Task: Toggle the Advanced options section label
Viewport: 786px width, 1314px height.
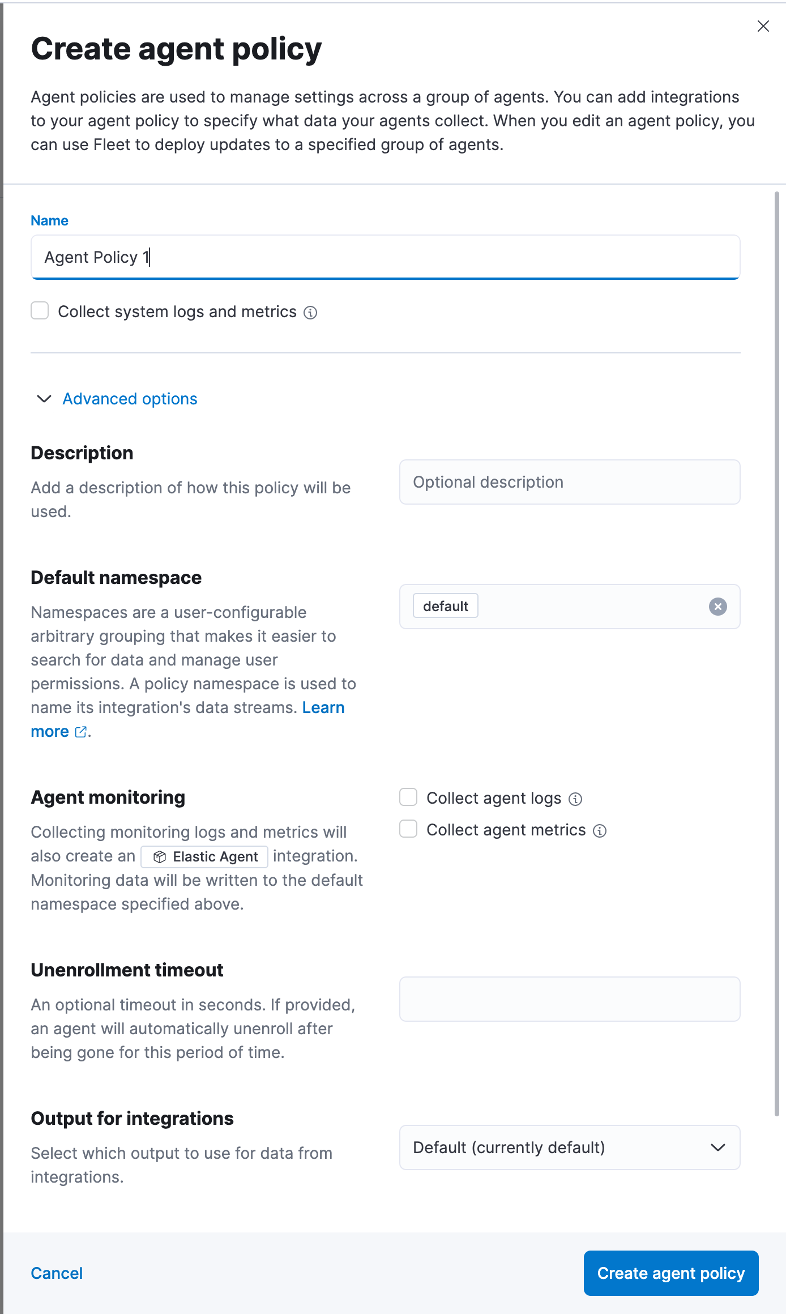Action: tap(130, 399)
